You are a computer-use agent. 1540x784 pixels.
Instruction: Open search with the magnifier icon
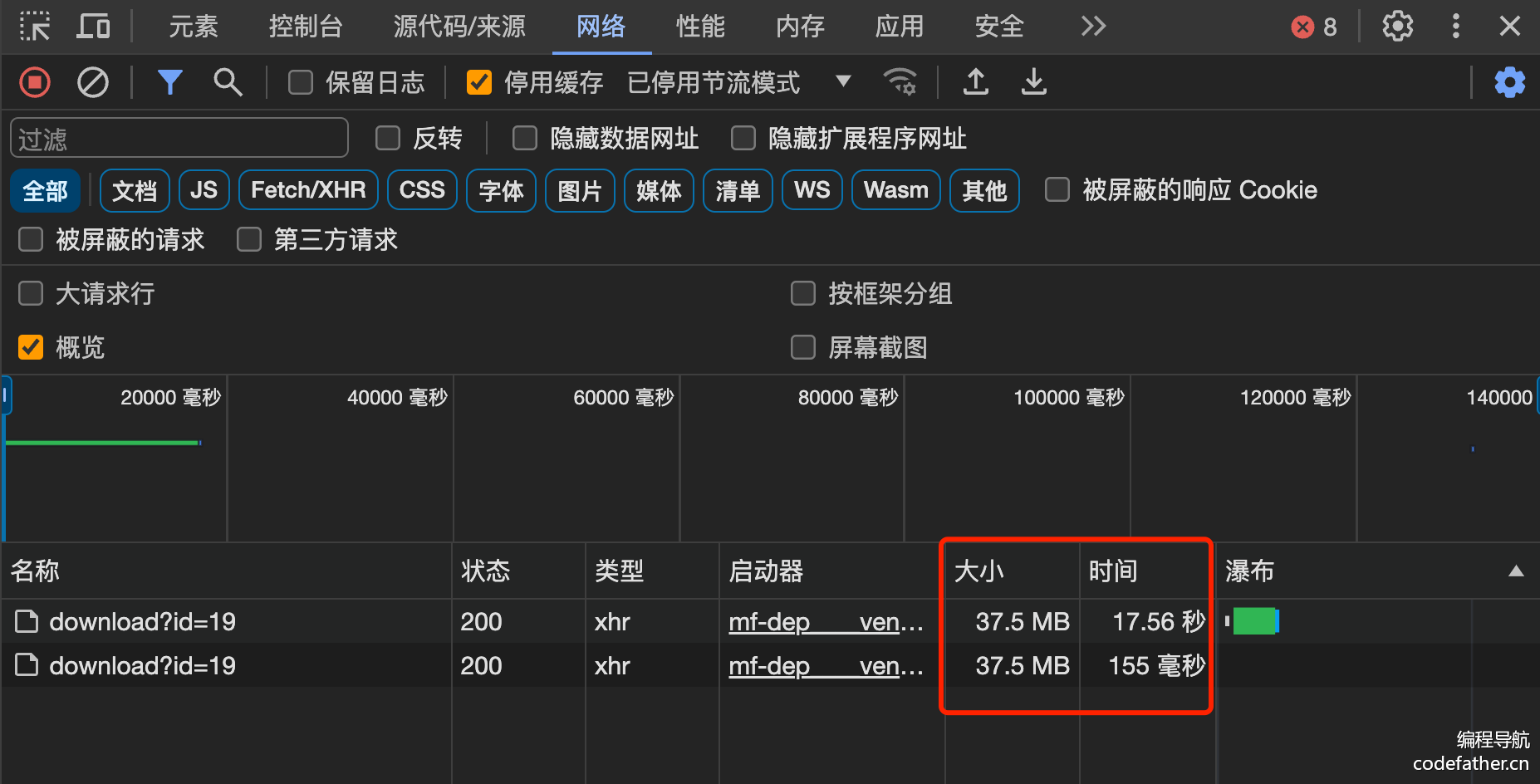[x=228, y=82]
